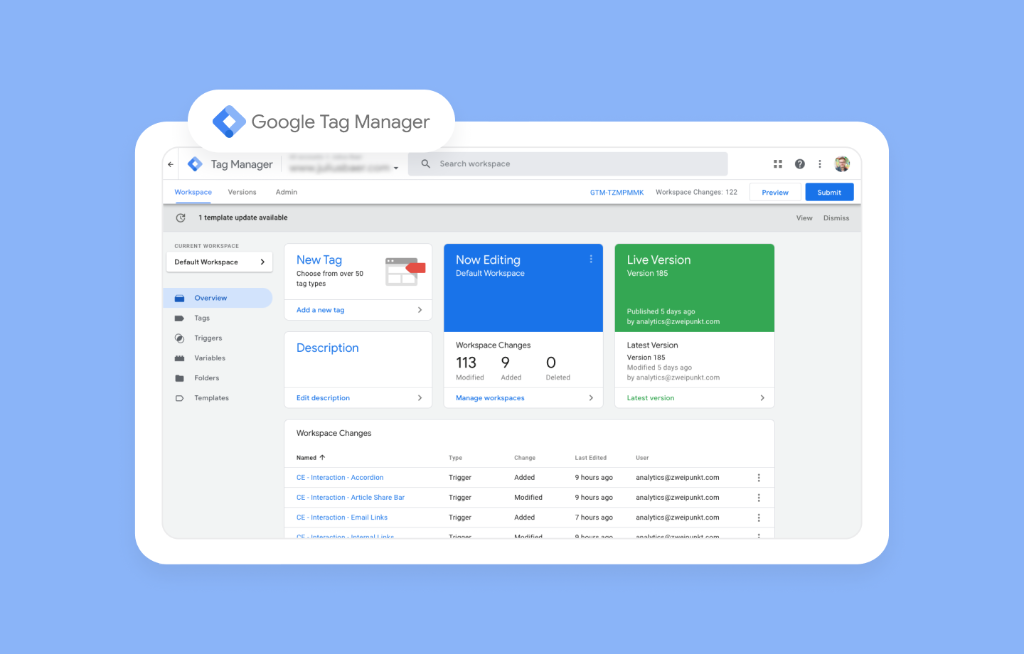Click in the Search workspace field

(568, 164)
